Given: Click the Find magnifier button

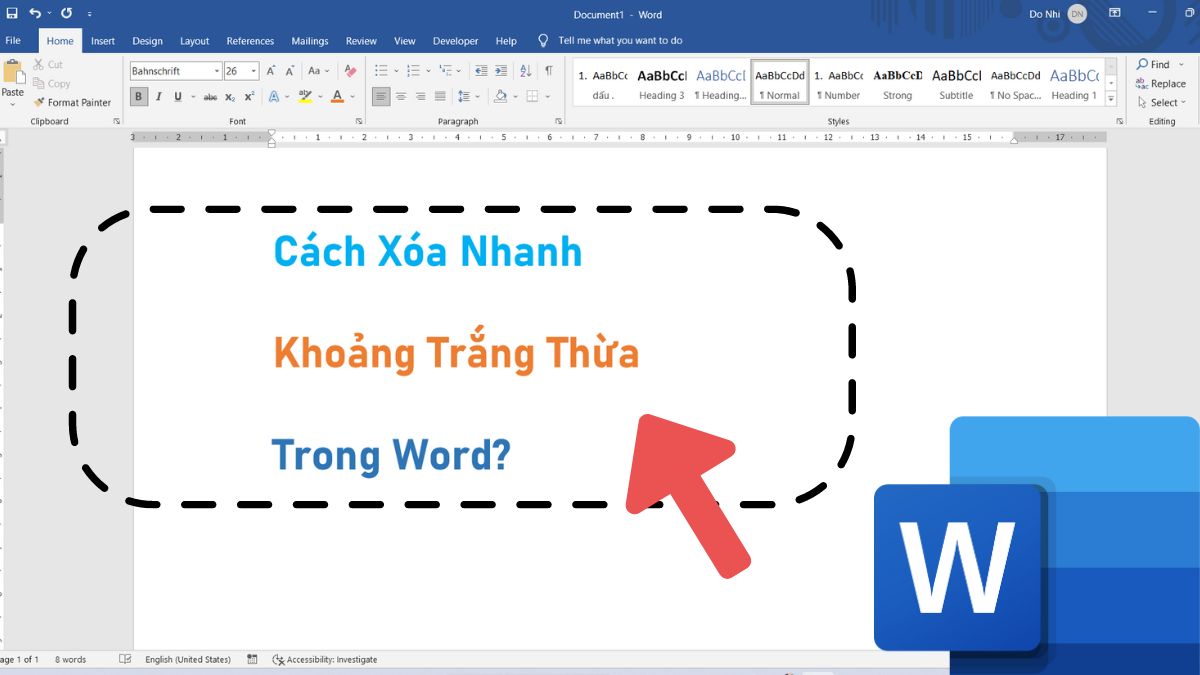Looking at the screenshot, I should [1153, 65].
